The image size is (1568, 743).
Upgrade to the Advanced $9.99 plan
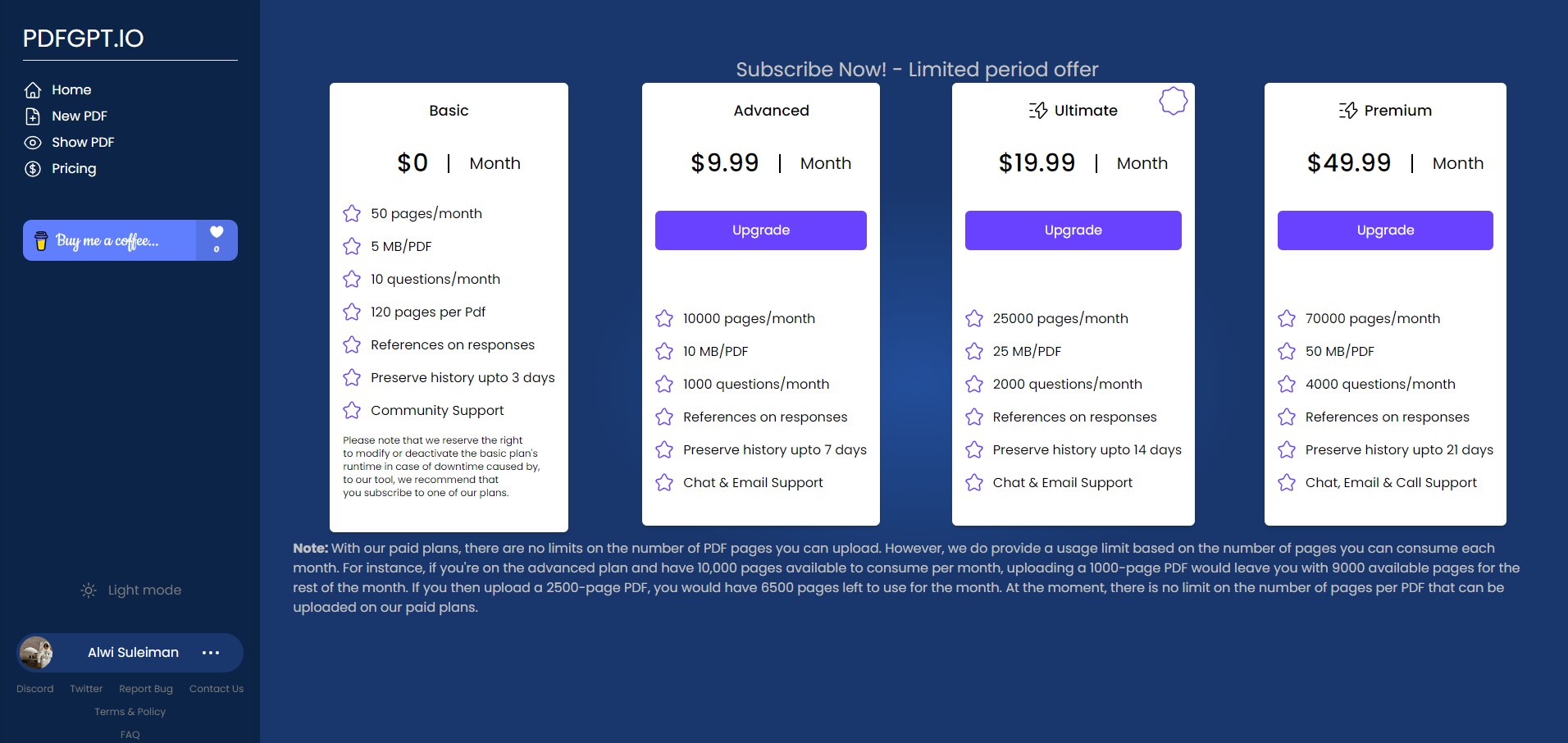(x=760, y=230)
